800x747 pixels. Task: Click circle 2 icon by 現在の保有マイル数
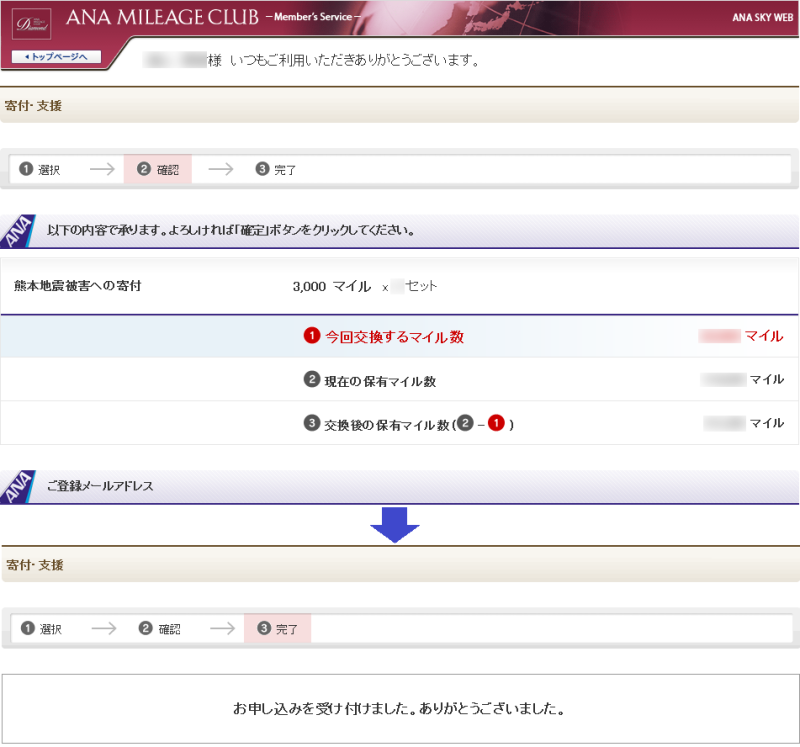[312, 380]
